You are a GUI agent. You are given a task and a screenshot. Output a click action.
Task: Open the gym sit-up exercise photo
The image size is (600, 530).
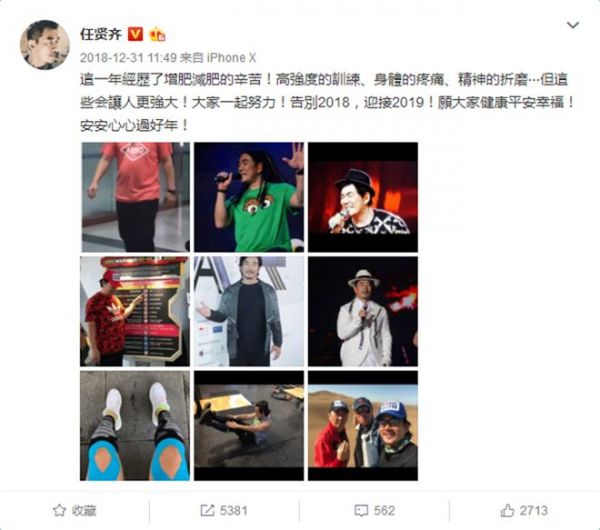point(249,426)
